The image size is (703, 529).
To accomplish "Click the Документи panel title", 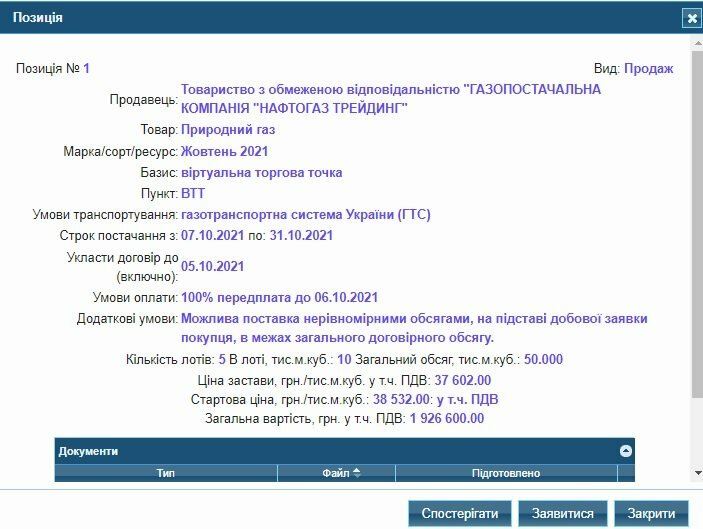I will coord(88,451).
